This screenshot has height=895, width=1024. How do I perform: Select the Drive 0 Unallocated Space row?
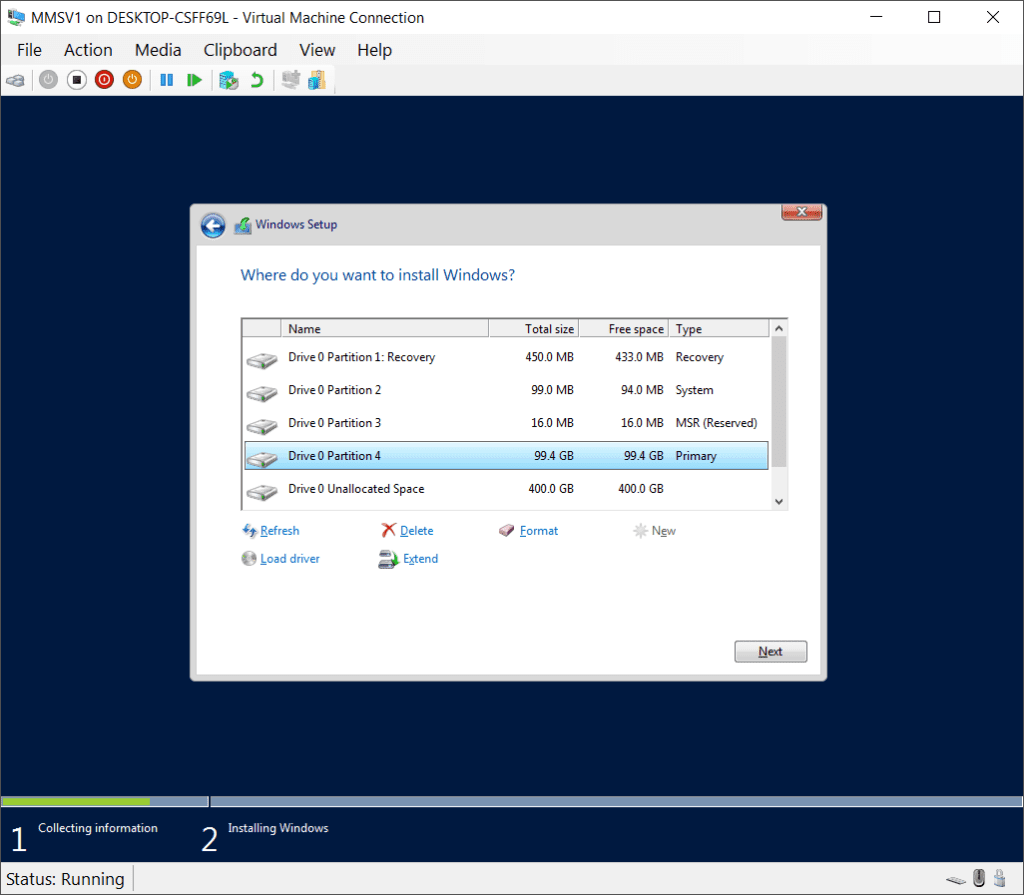tap(506, 489)
